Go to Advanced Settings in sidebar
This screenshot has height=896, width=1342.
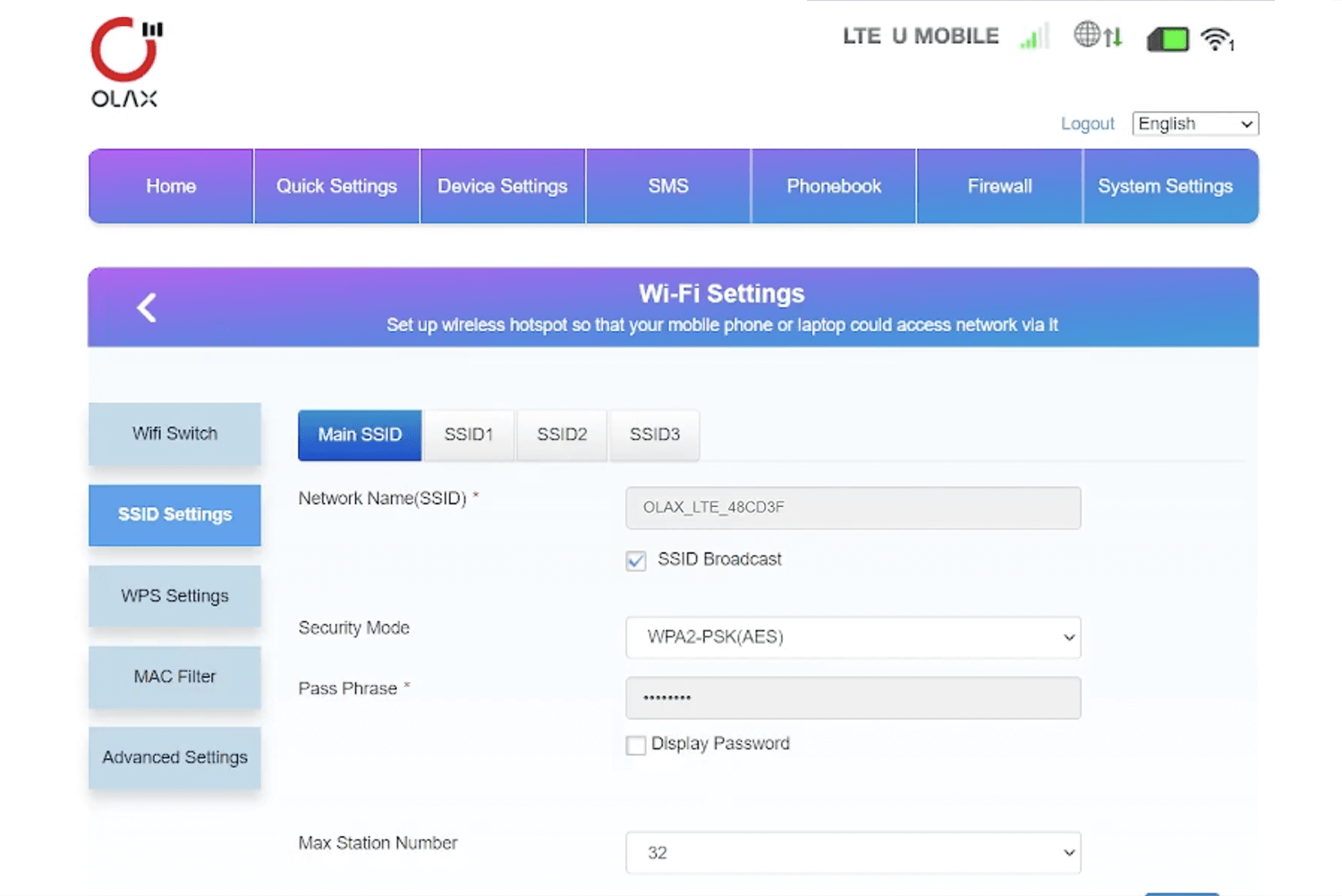pos(174,757)
